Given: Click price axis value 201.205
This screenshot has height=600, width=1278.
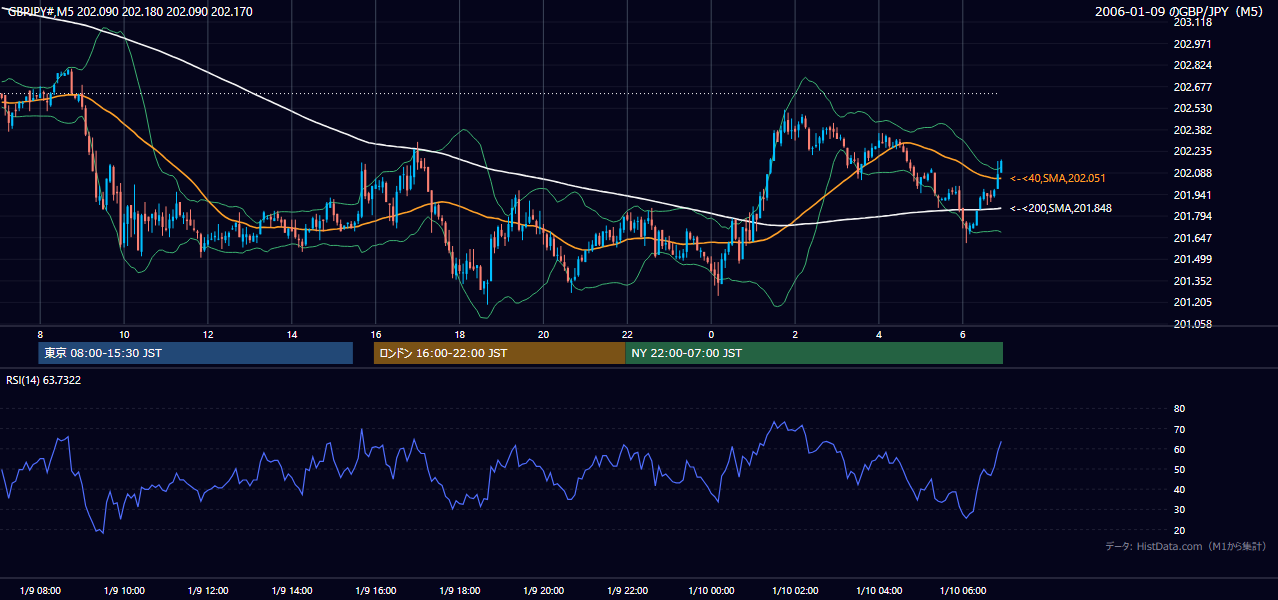Looking at the screenshot, I should (1192, 302).
